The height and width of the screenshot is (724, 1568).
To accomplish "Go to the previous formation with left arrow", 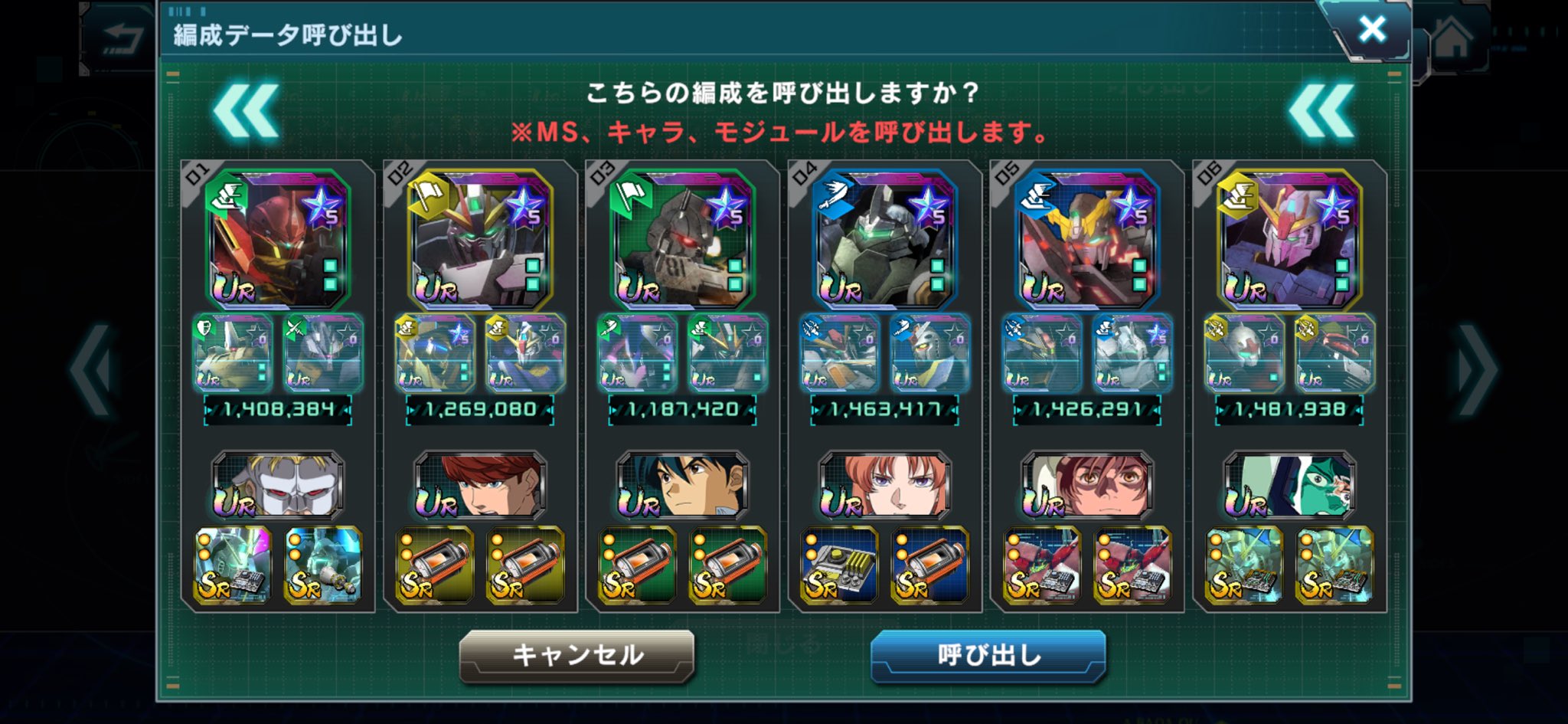I will (x=92, y=370).
